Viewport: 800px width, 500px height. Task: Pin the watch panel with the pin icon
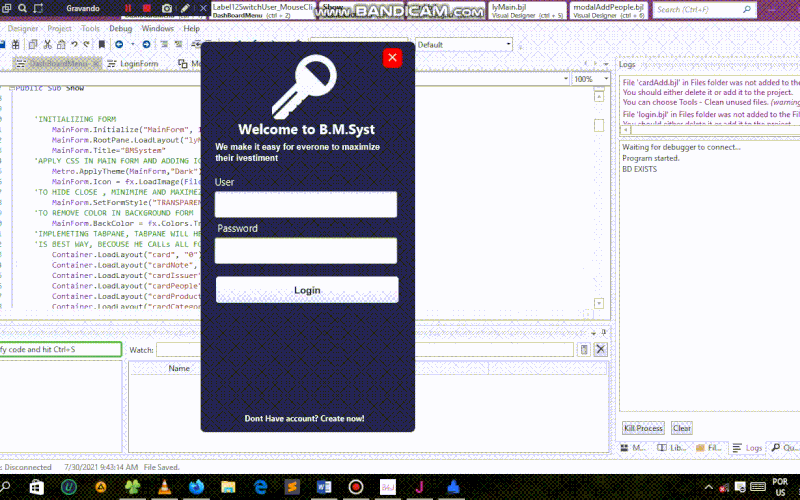(x=604, y=333)
